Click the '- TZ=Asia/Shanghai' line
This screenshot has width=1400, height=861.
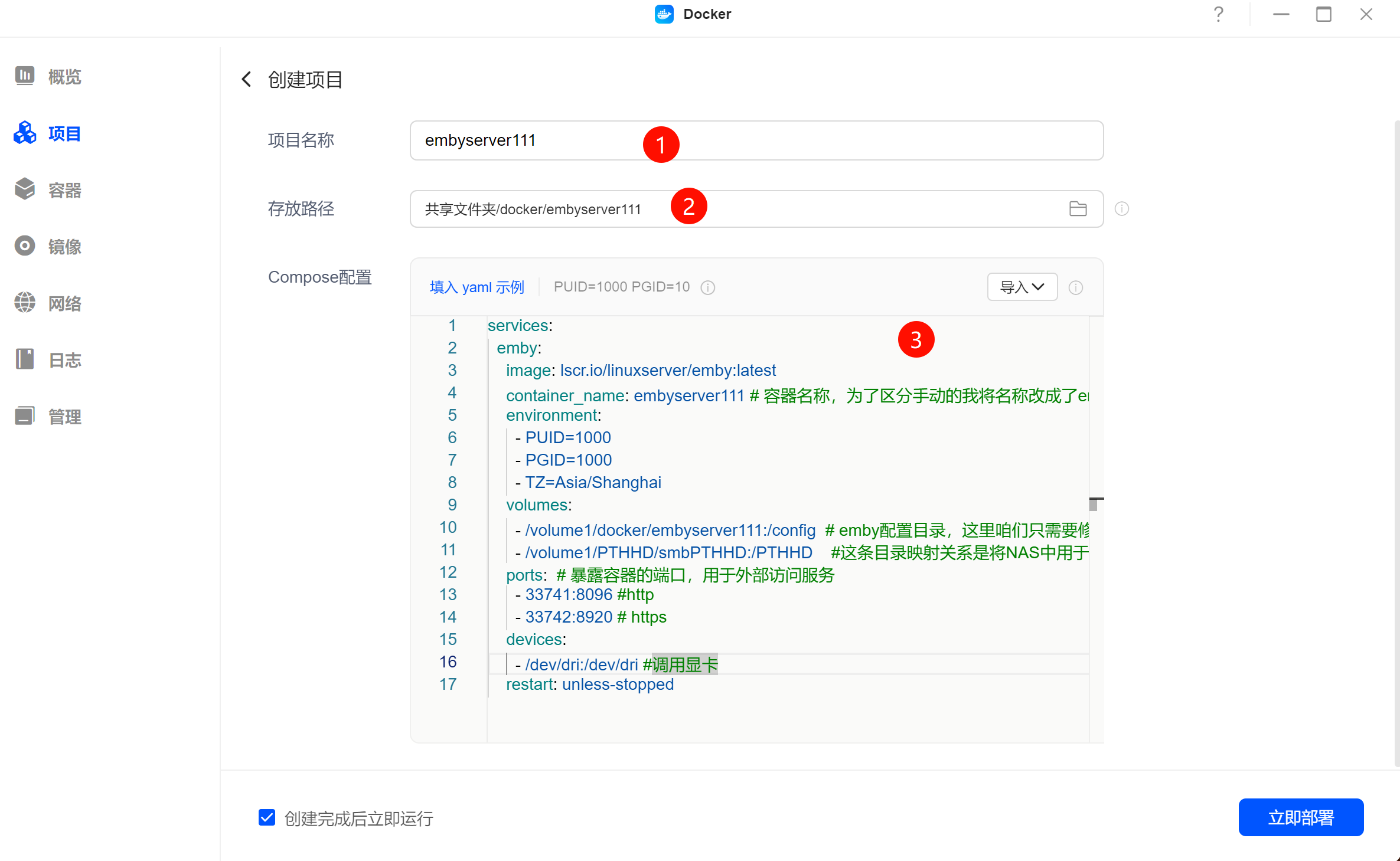[x=588, y=482]
